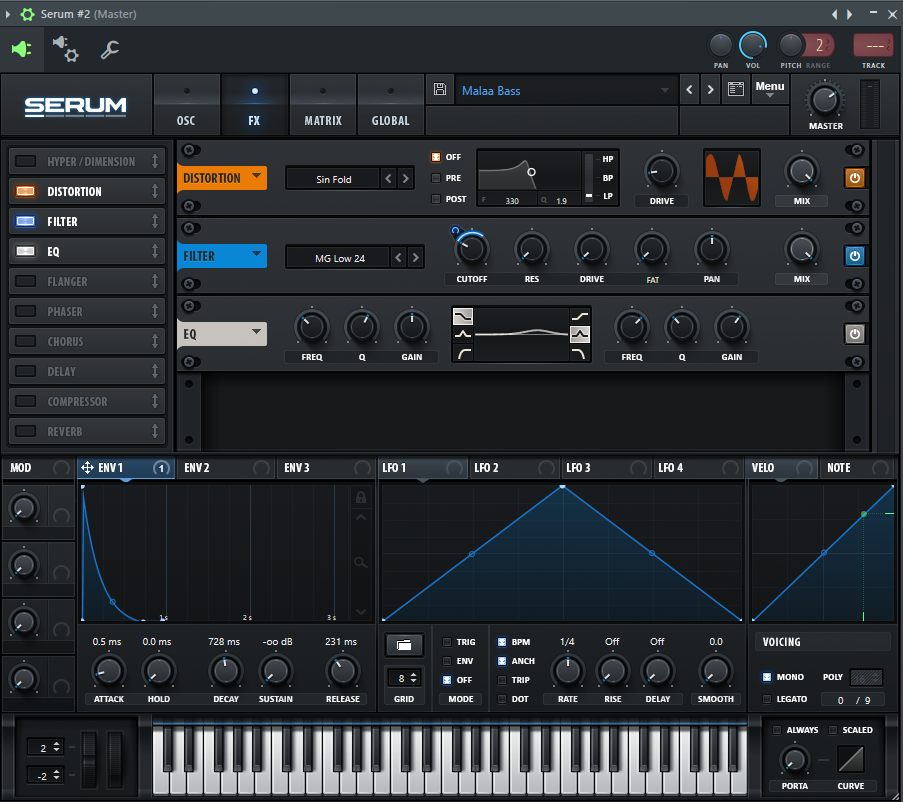The width and height of the screenshot is (903, 802).
Task: Open the EQ module dropdown arrow
Action: pyautogui.click(x=256, y=332)
